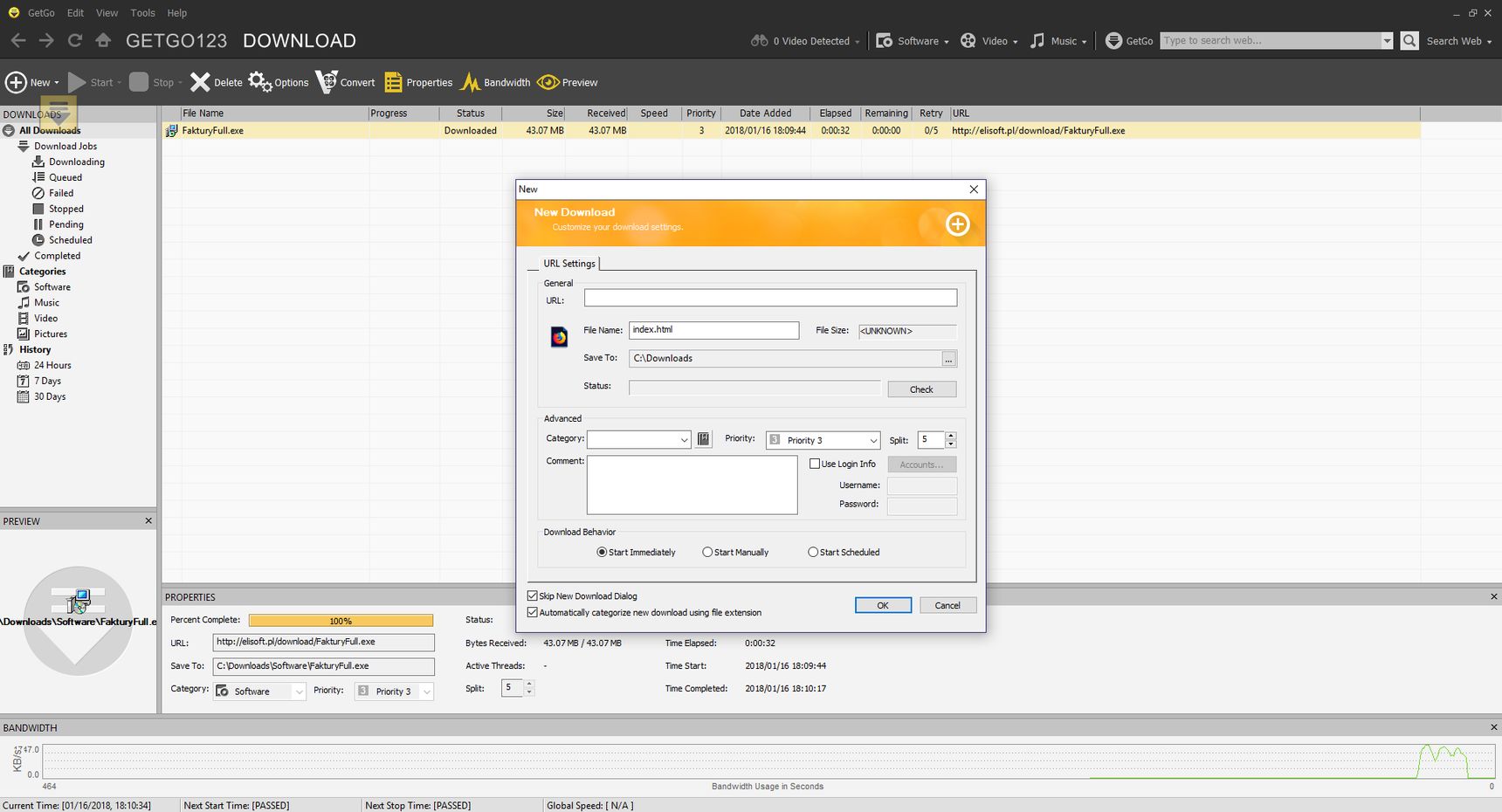Open the Tools menu
The height and width of the screenshot is (812, 1502).
[142, 12]
